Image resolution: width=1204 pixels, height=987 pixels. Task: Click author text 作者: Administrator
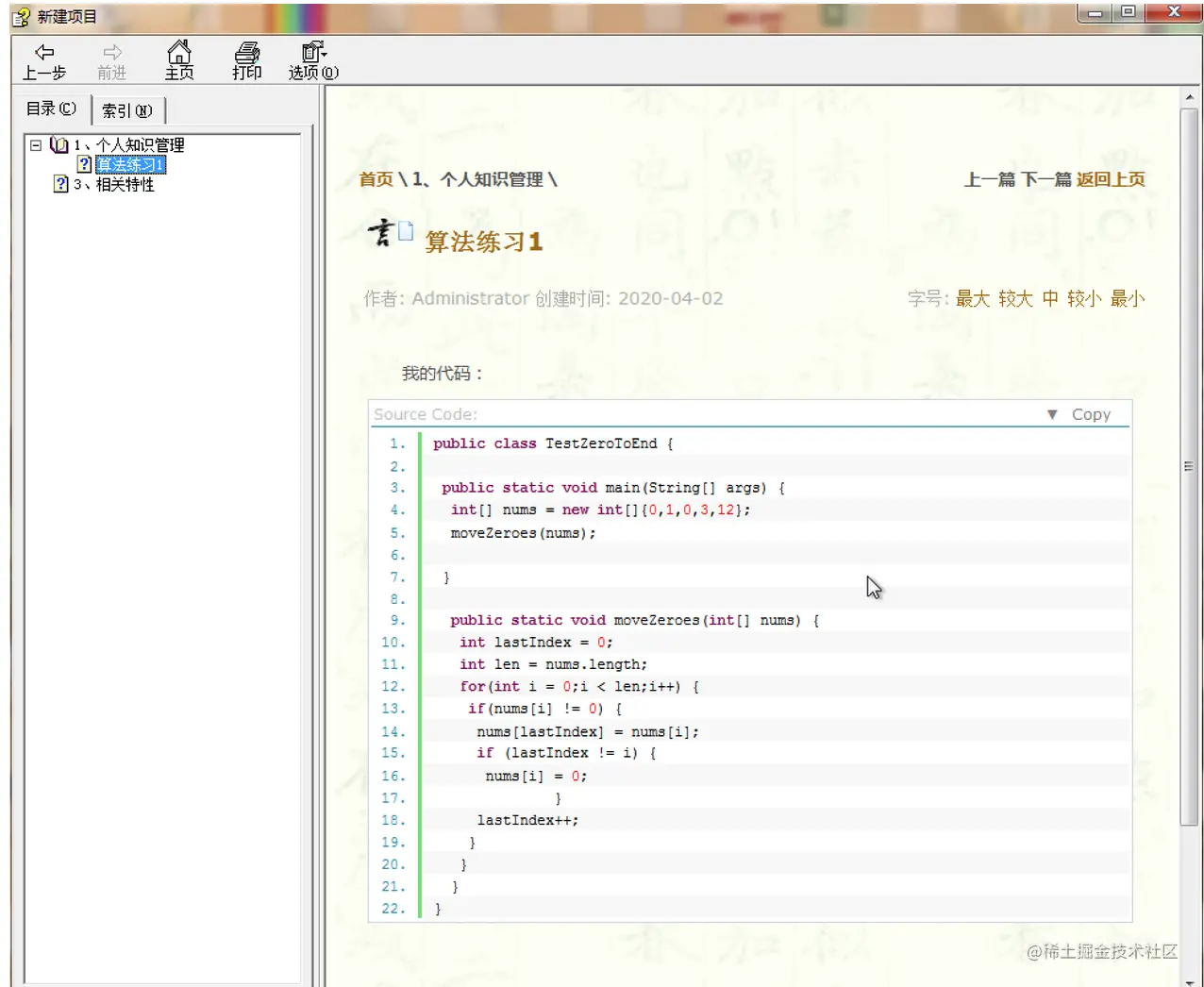pyautogui.click(x=446, y=299)
